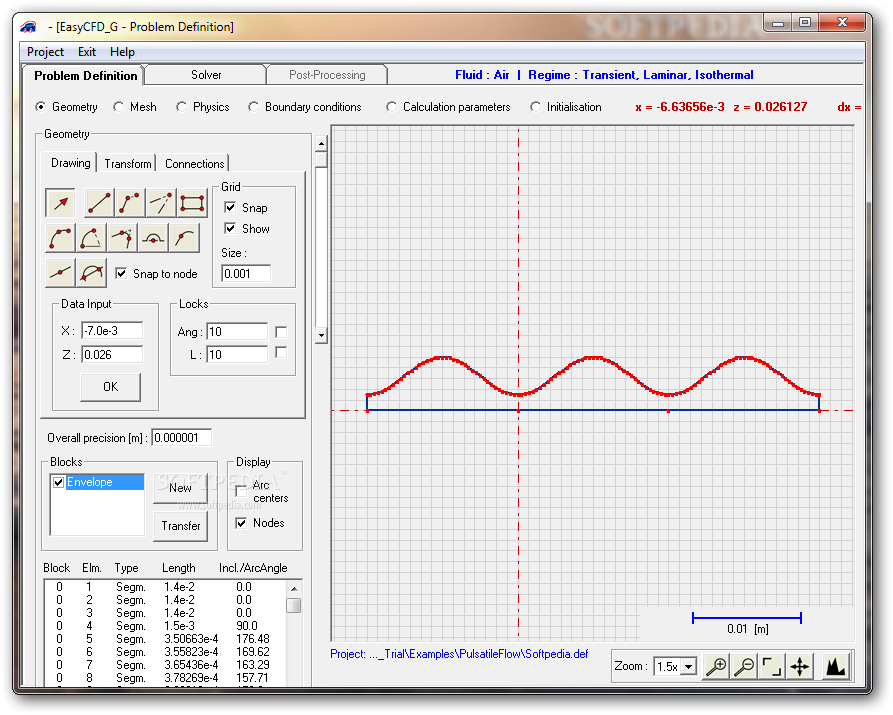The width and height of the screenshot is (893, 715).
Task: Select the semicircle bump on line tool
Action: (153, 238)
